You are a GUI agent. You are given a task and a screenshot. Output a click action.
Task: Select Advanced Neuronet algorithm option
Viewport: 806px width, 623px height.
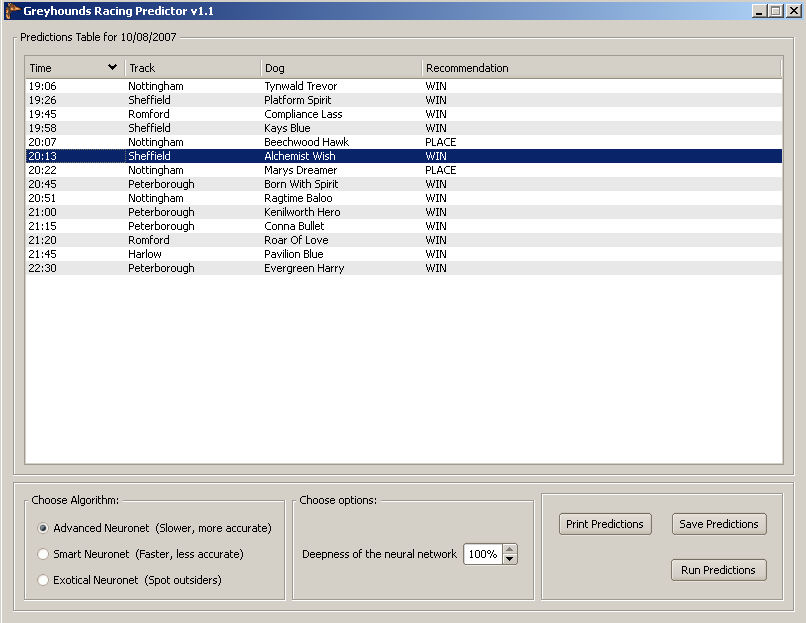[43, 528]
